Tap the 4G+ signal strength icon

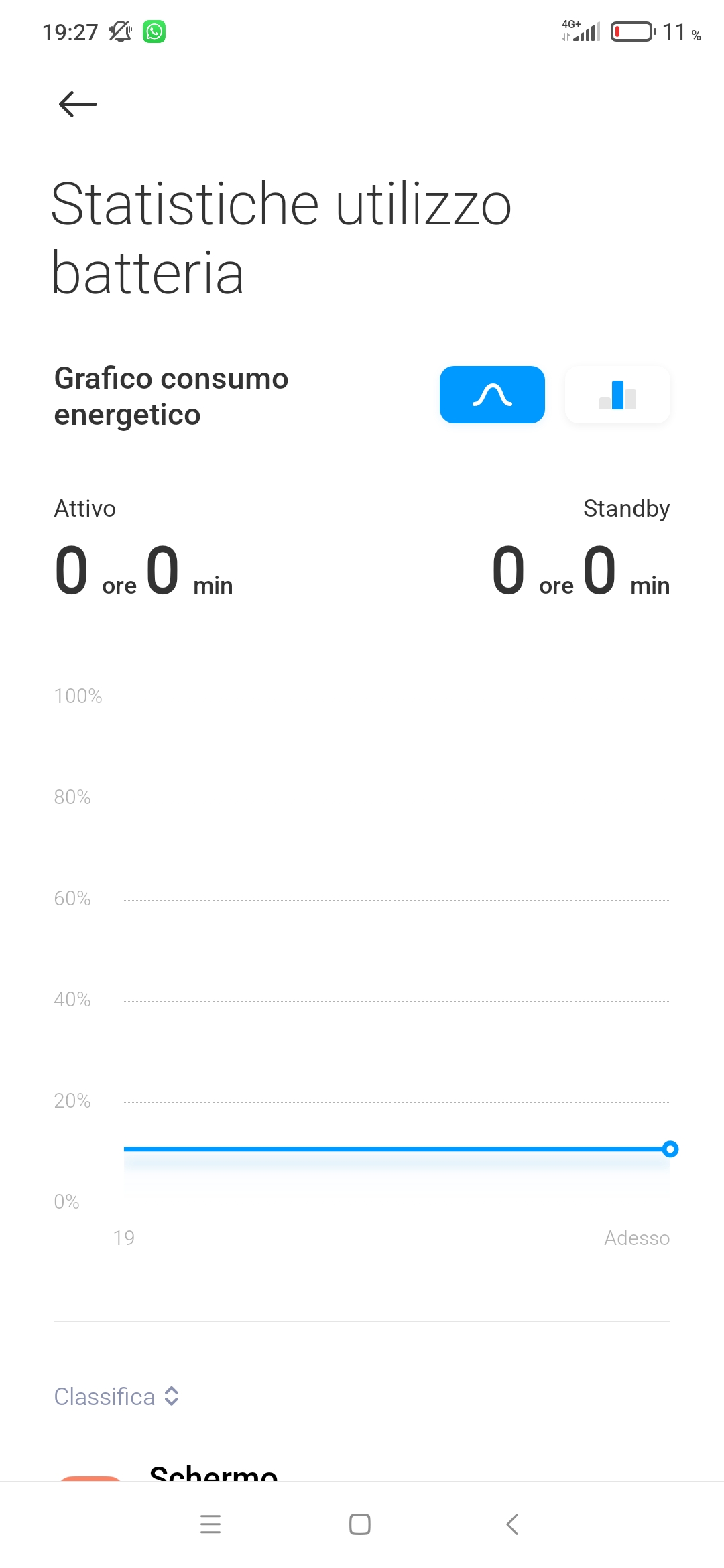(x=581, y=31)
